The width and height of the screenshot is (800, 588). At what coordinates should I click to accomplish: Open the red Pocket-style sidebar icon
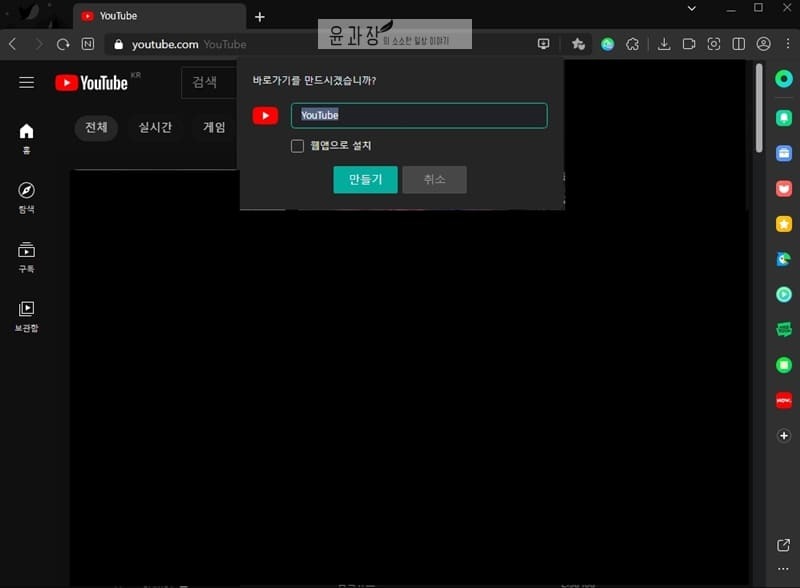pos(784,188)
